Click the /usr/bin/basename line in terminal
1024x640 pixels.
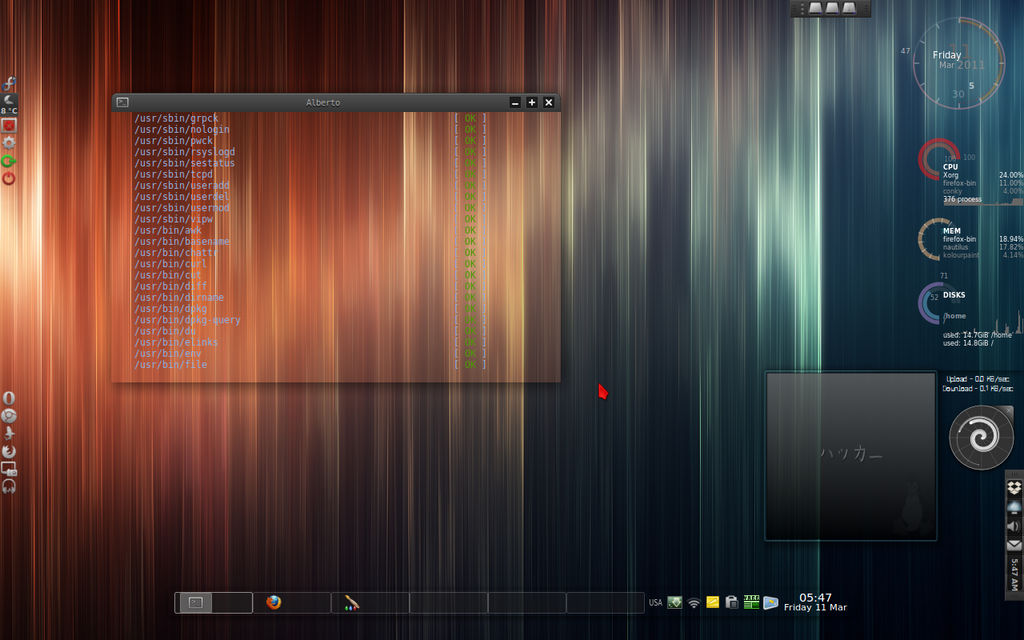click(x=182, y=242)
